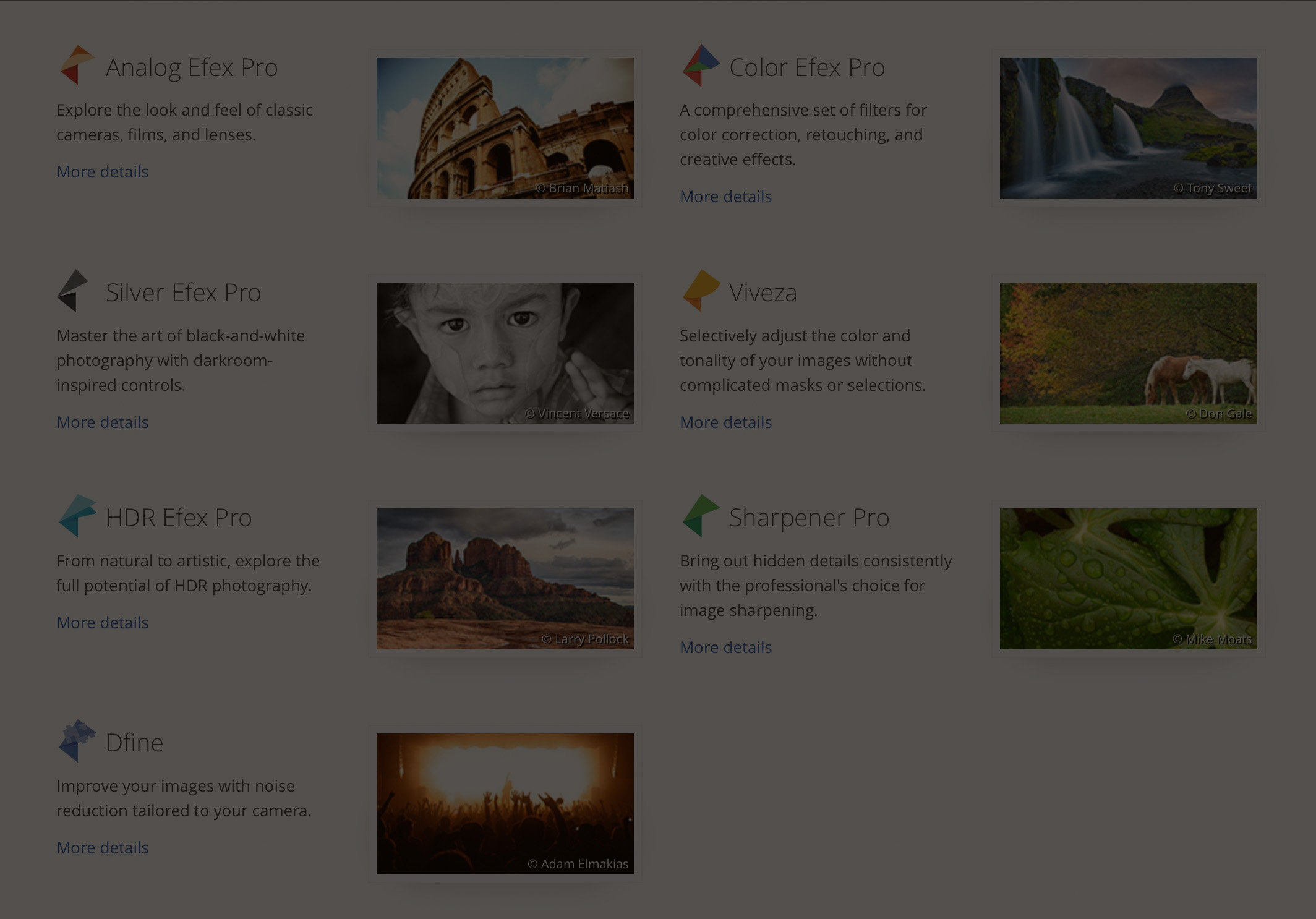Click the text 'Master the art of black-and-white'
Image resolution: width=1316 pixels, height=919 pixels.
pos(181,336)
